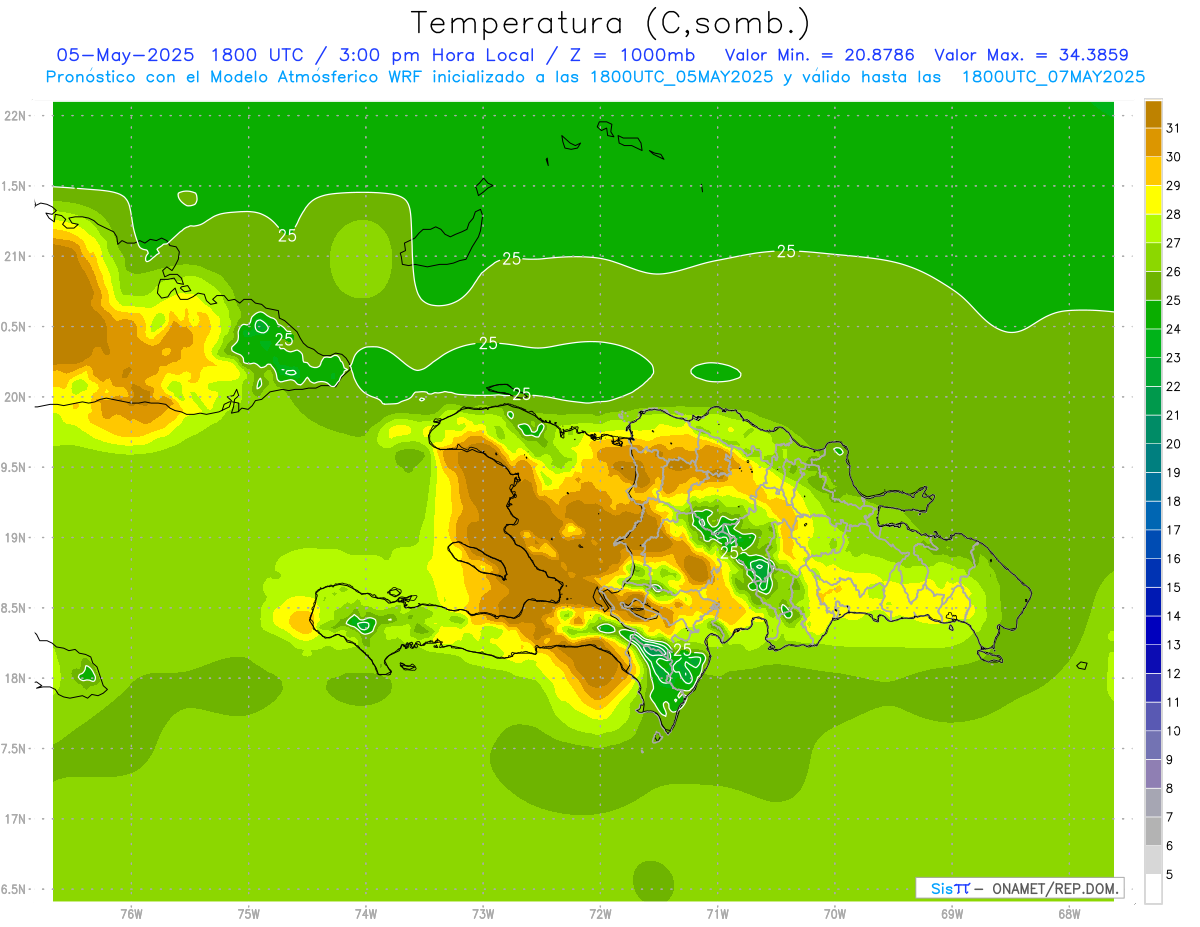Click the legend band between 26 and 27

click(x=1153, y=258)
